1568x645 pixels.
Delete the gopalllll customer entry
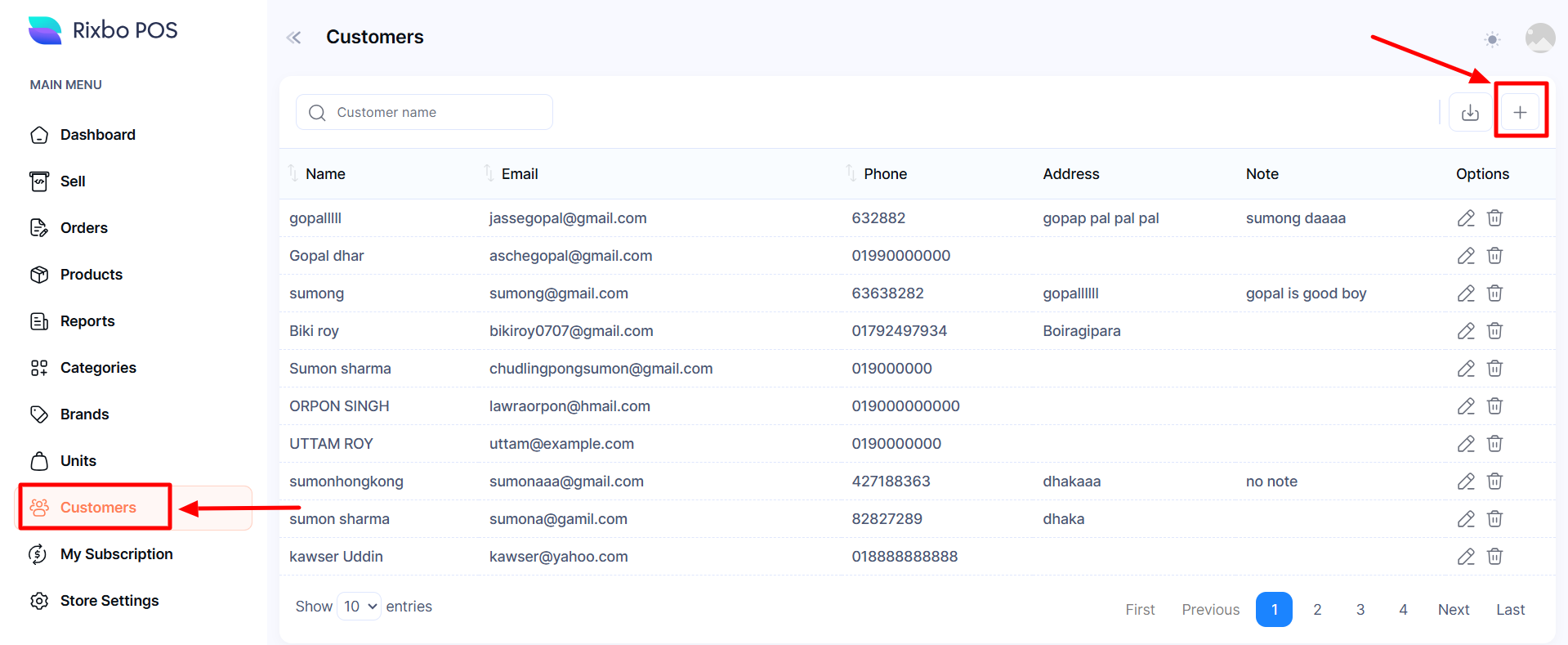click(x=1494, y=218)
